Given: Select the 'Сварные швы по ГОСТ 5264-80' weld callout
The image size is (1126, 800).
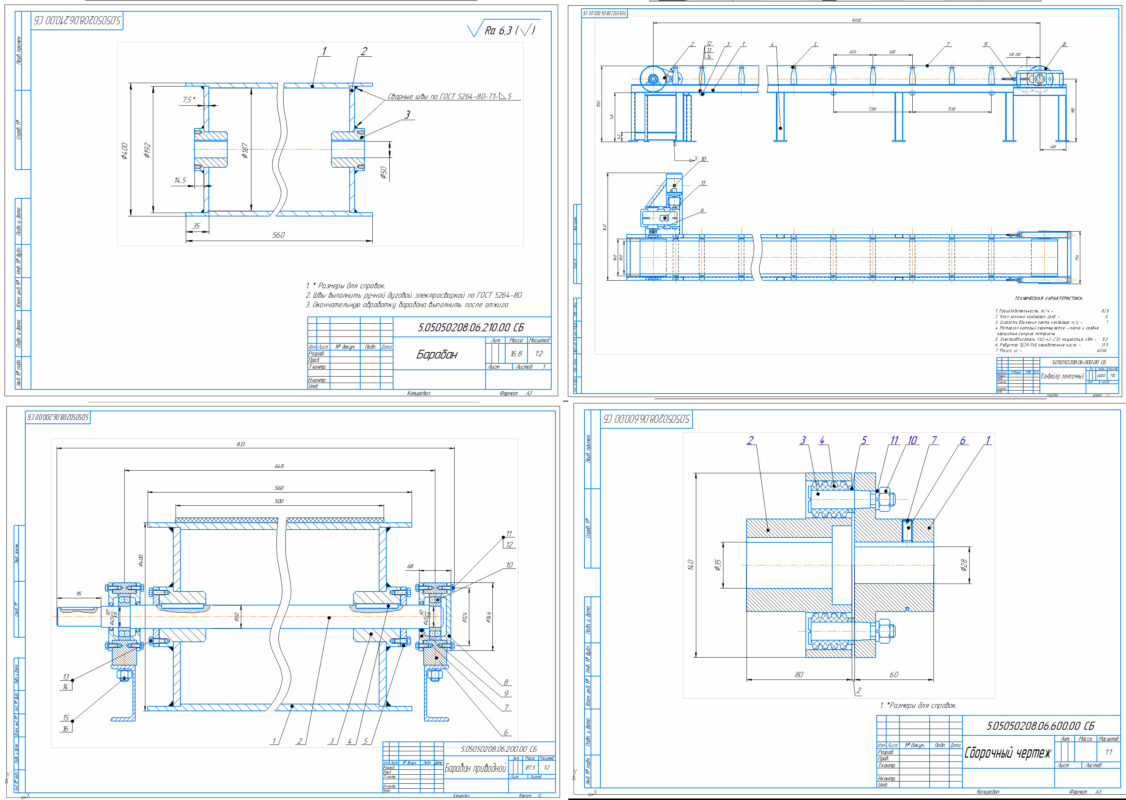Looking at the screenshot, I should [450, 96].
